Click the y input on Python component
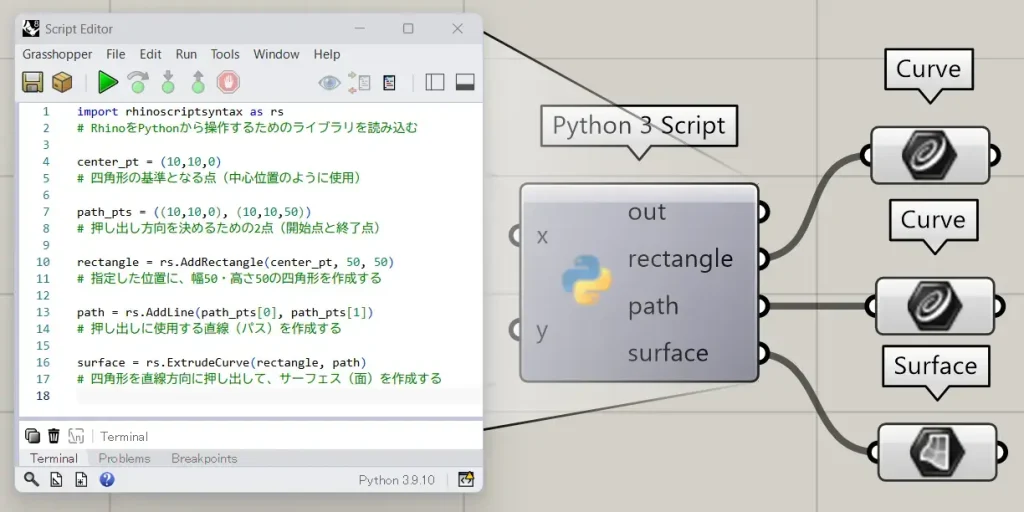 [x=541, y=330]
